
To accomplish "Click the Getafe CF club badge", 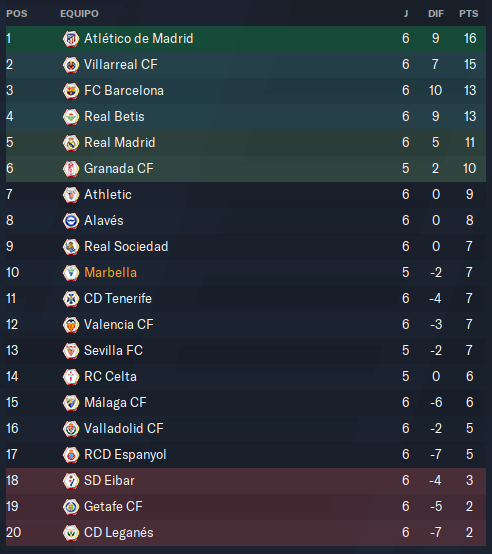I will tap(71, 507).
